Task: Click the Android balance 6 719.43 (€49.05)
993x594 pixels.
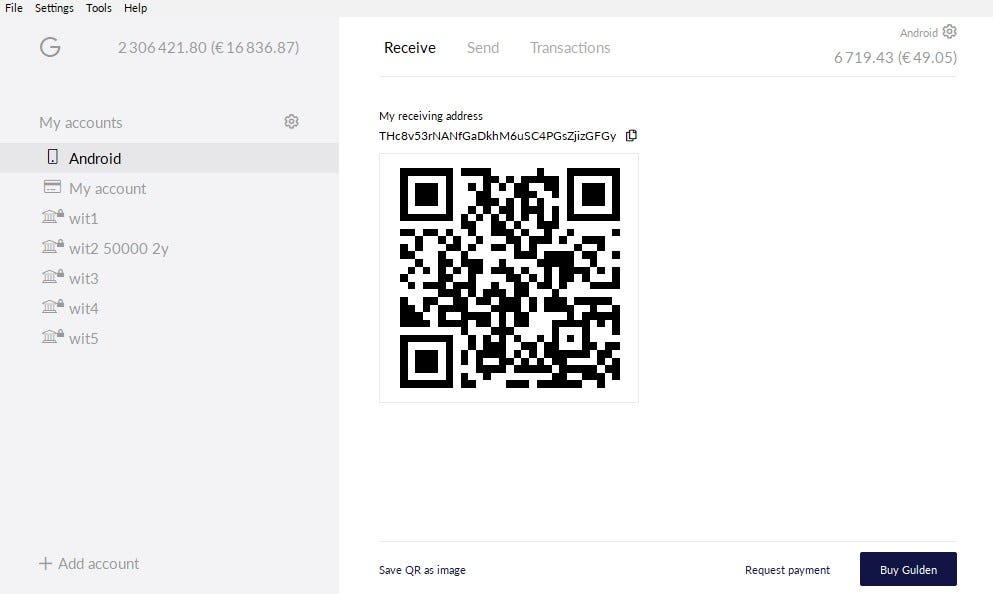Action: coord(895,58)
